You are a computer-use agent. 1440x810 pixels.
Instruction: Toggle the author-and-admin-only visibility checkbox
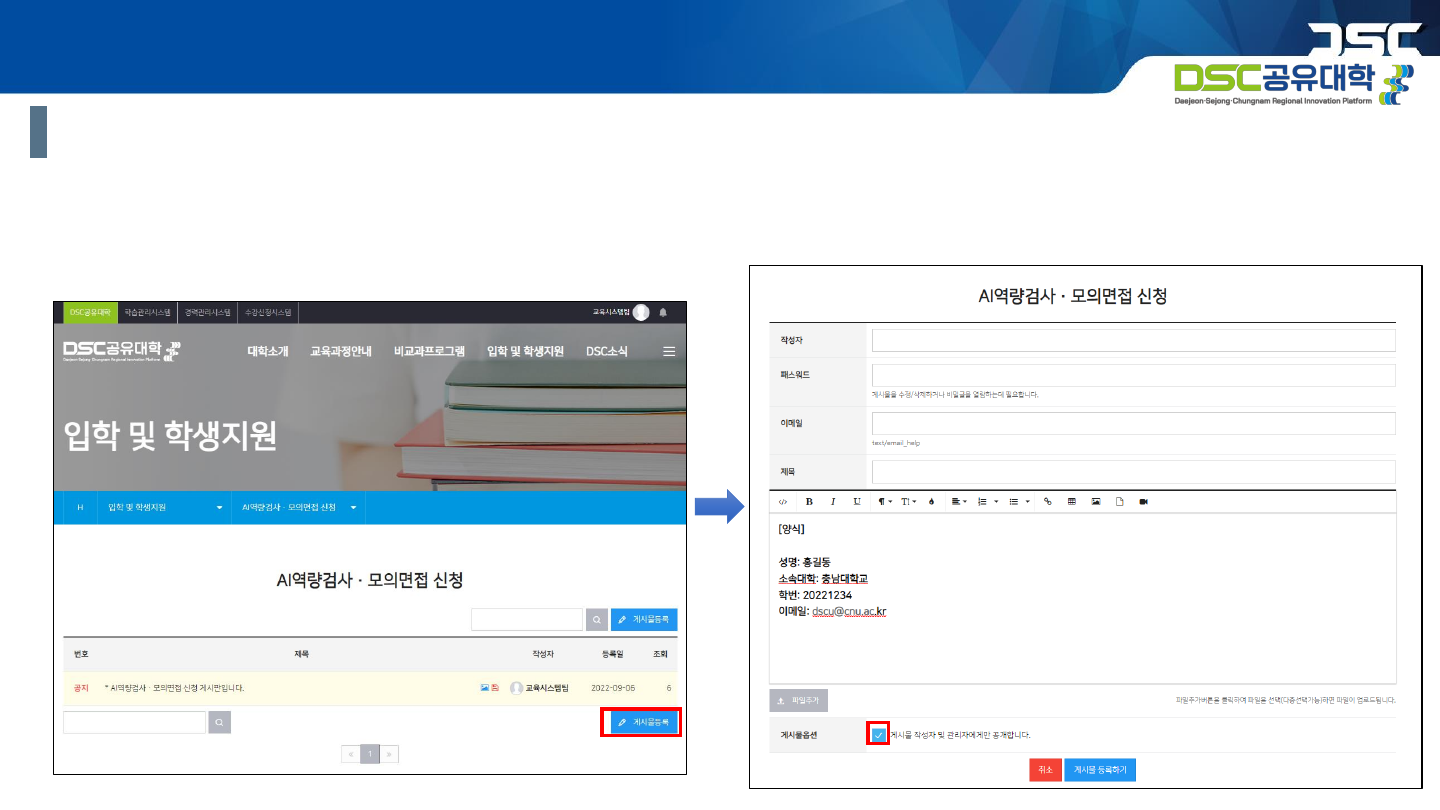[878, 735]
